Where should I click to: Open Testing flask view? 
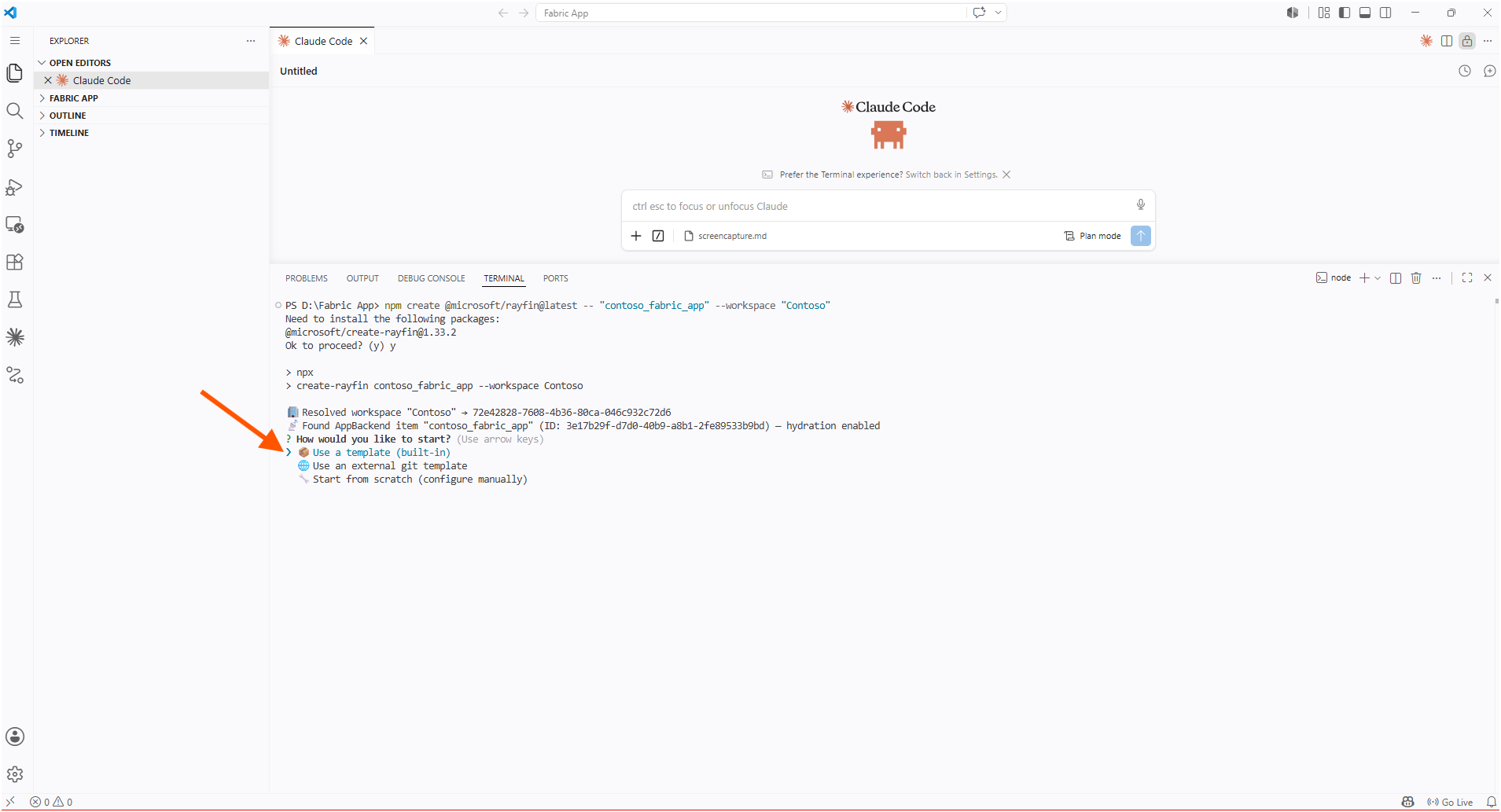click(x=15, y=299)
